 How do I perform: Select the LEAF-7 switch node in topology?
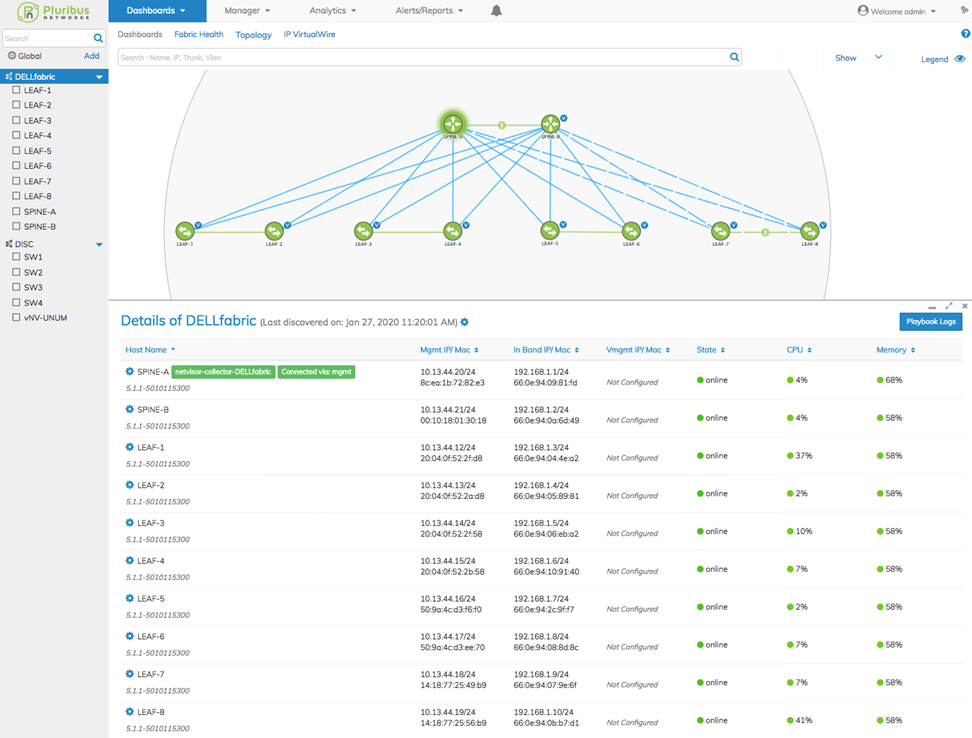720,231
